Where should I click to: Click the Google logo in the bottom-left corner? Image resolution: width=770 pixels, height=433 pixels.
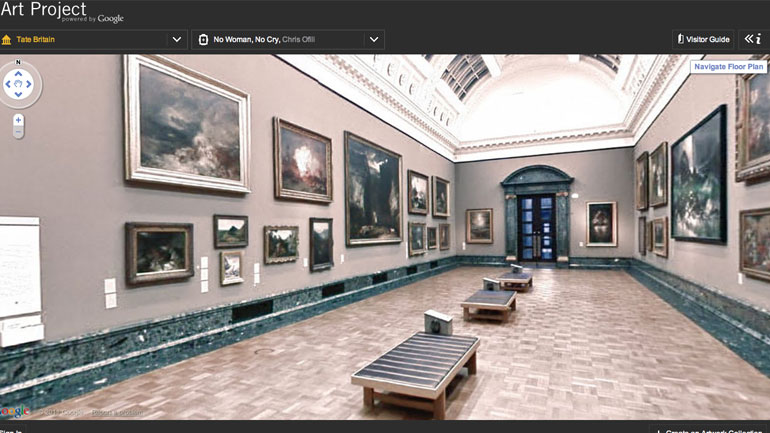[15, 411]
